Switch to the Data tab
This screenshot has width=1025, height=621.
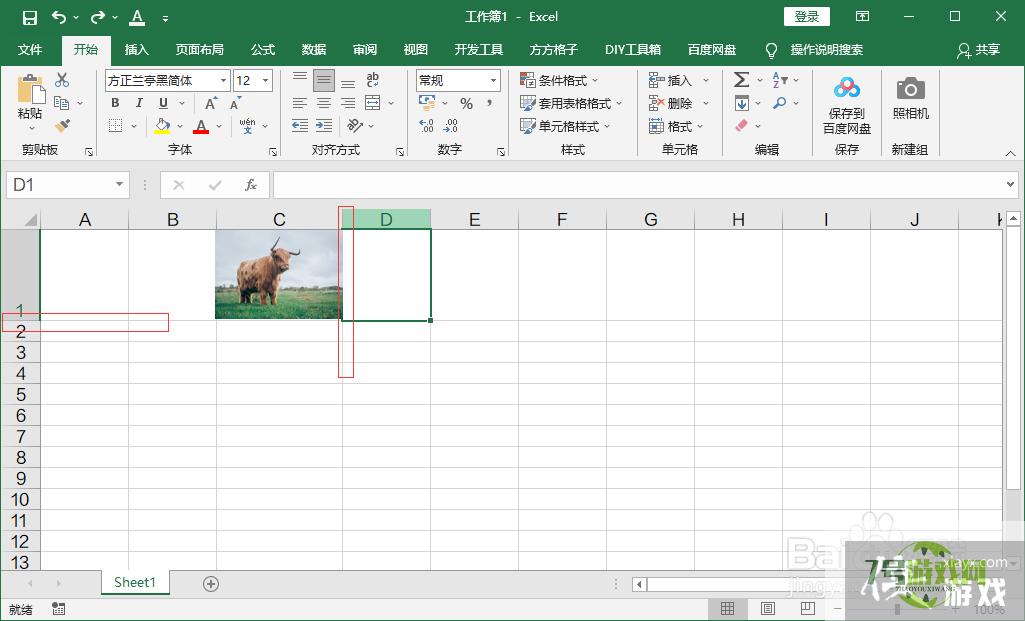(314, 50)
